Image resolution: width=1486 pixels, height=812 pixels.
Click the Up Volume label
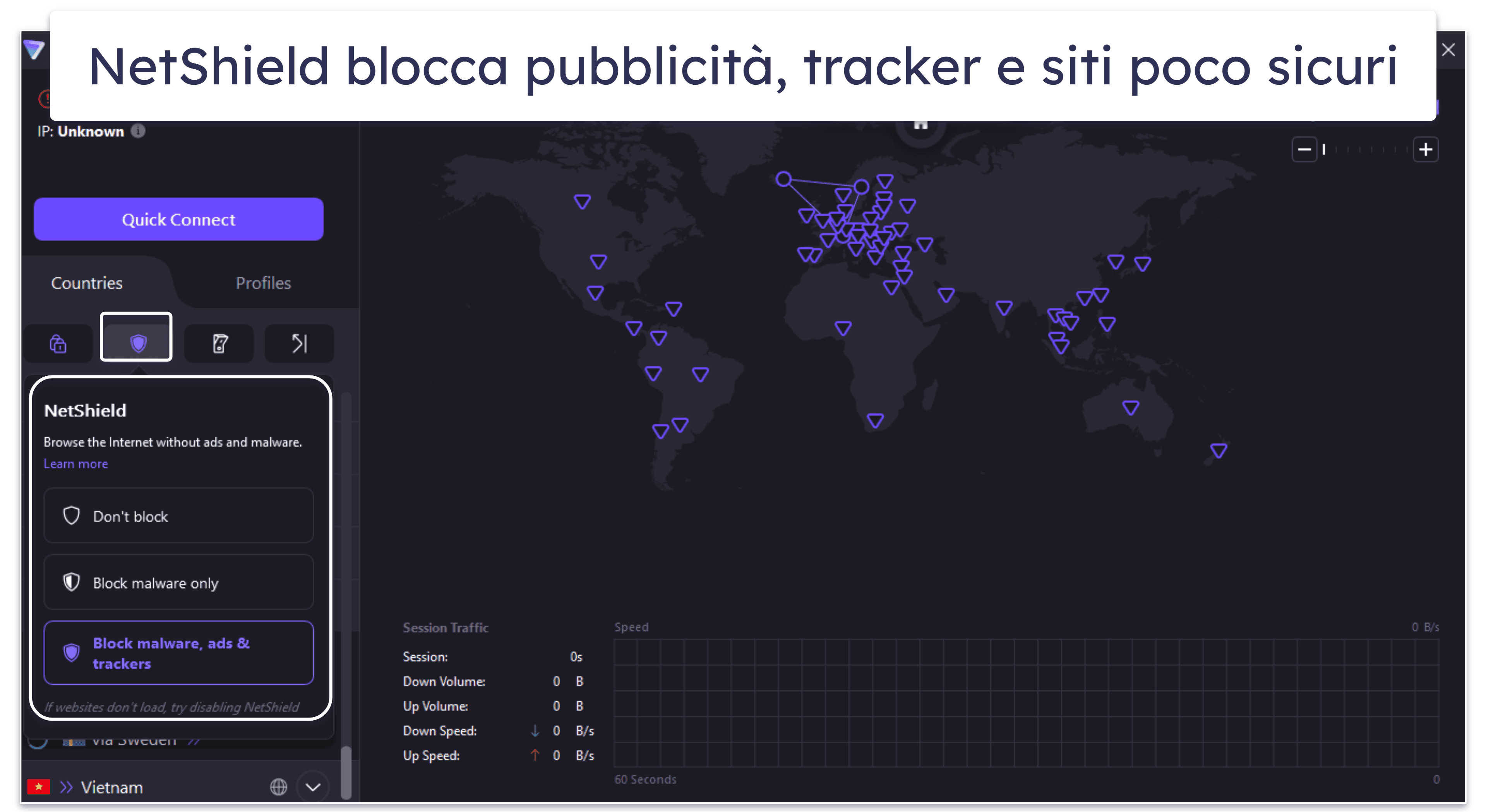(x=435, y=706)
